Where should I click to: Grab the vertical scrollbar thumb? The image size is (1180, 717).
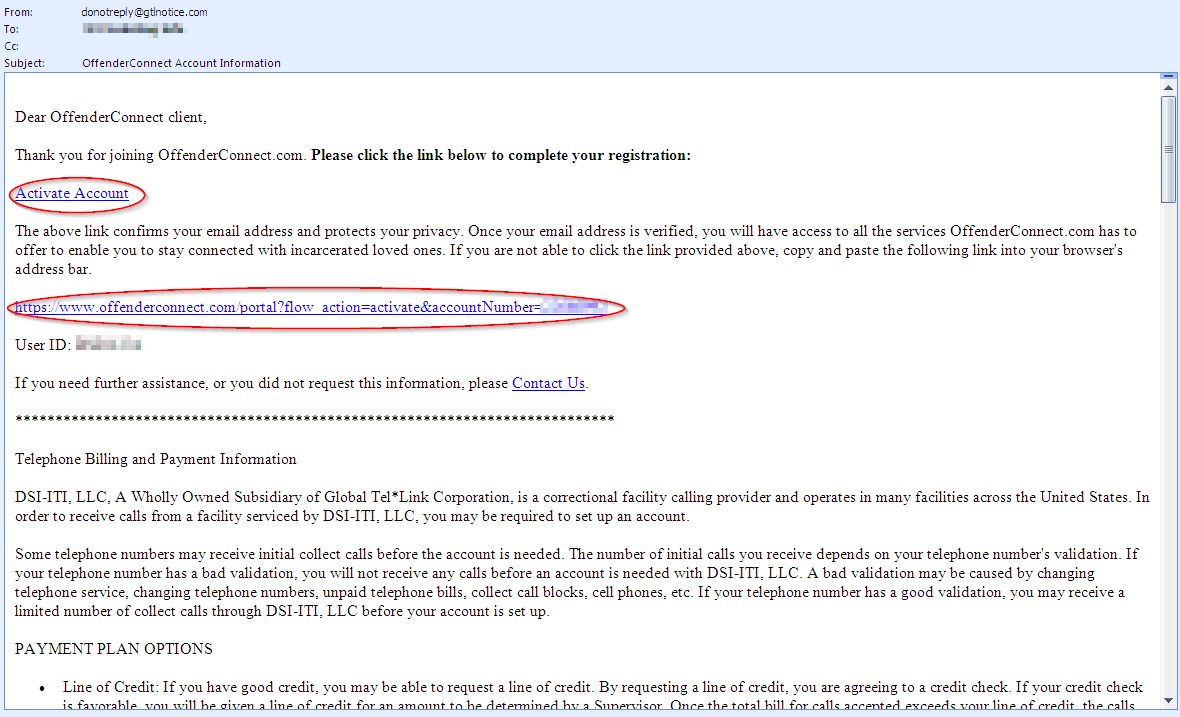coord(1168,149)
